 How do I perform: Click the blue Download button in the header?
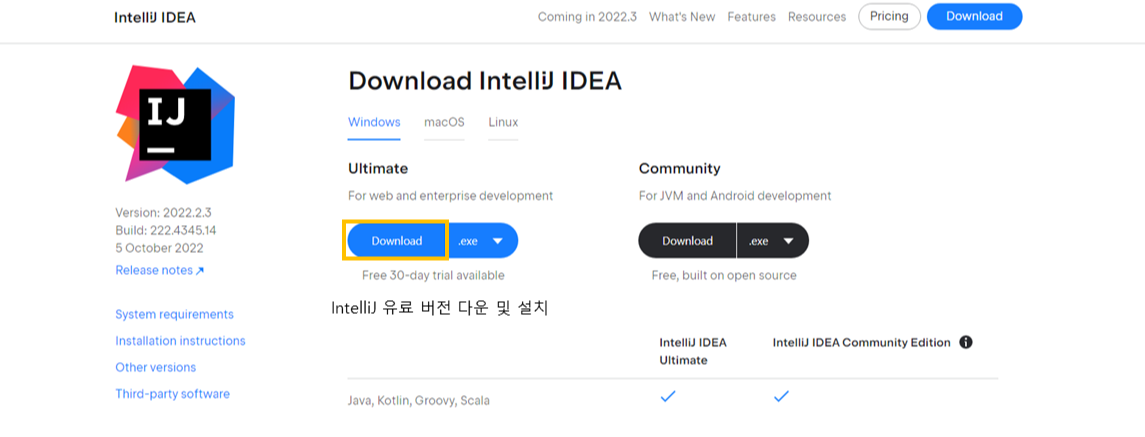[974, 16]
